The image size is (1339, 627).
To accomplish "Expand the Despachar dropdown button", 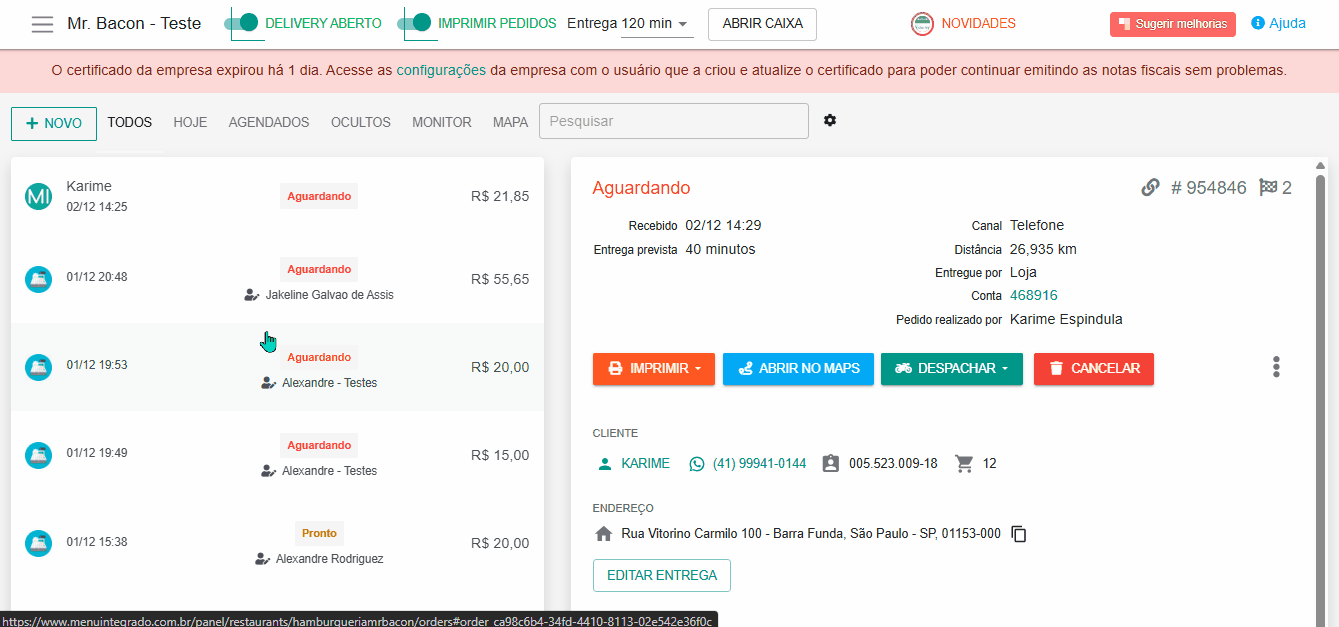I will pos(951,369).
